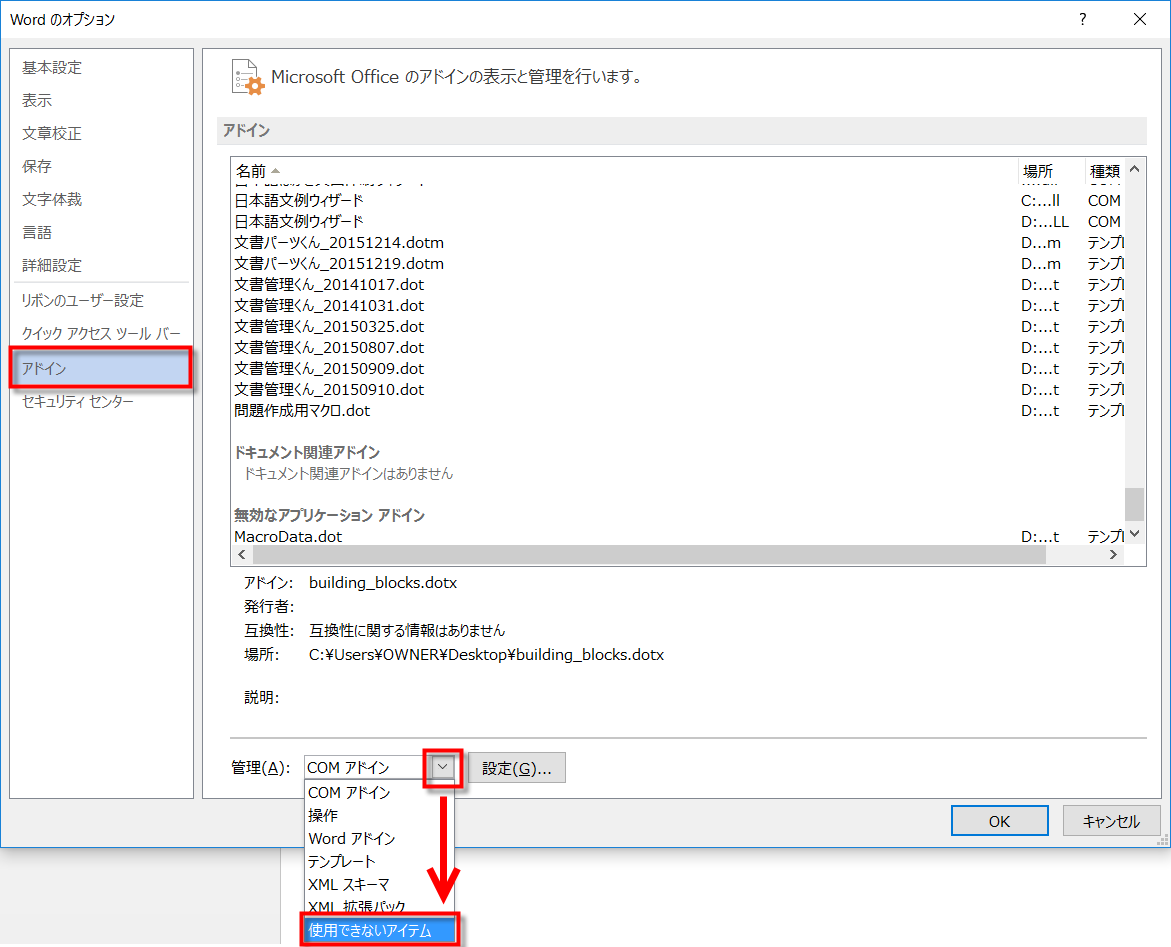This screenshot has height=947, width=1171.
Task: Click the キャンセル button
Action: point(1111,821)
